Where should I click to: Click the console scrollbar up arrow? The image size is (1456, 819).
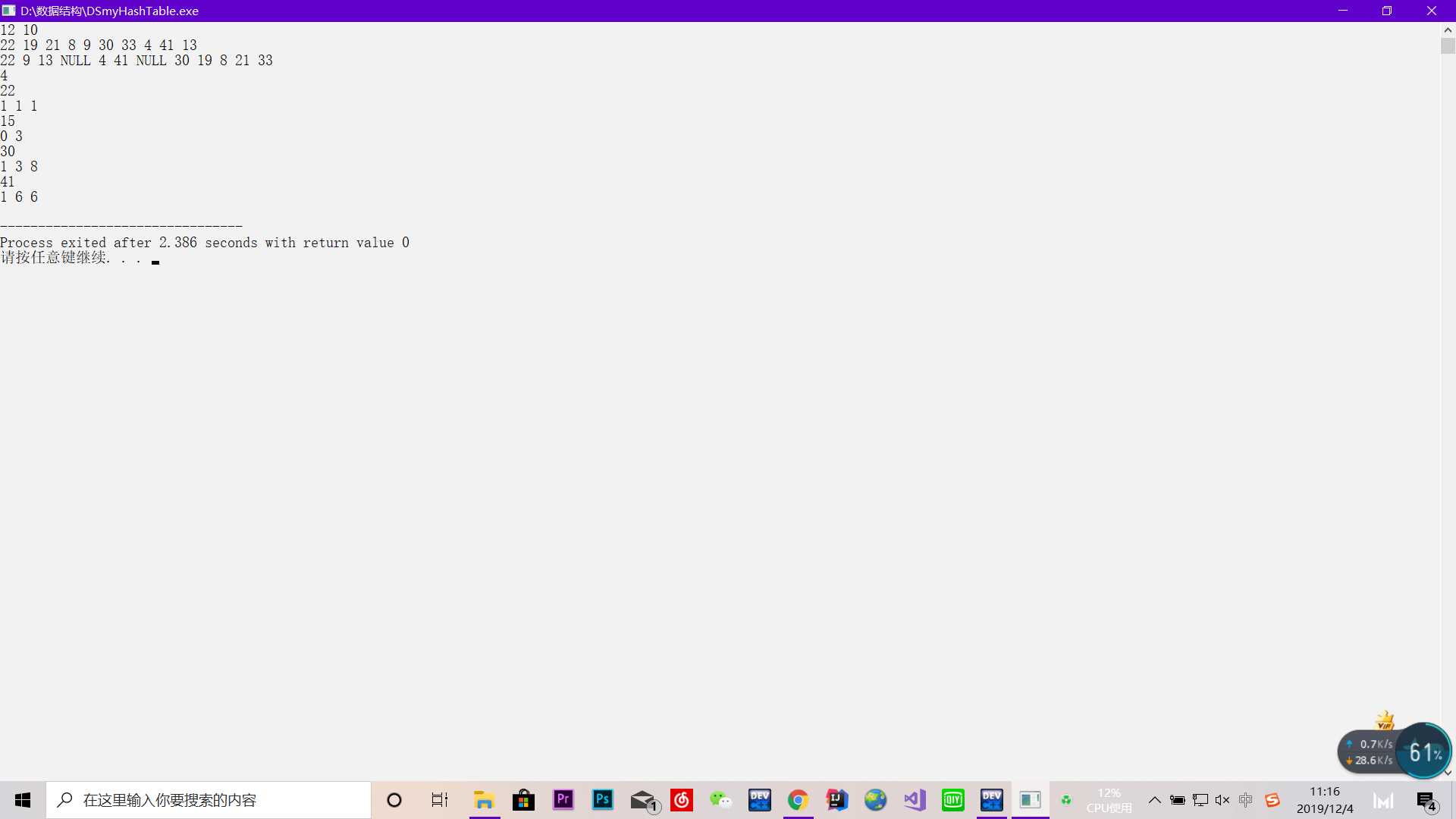pos(1448,30)
